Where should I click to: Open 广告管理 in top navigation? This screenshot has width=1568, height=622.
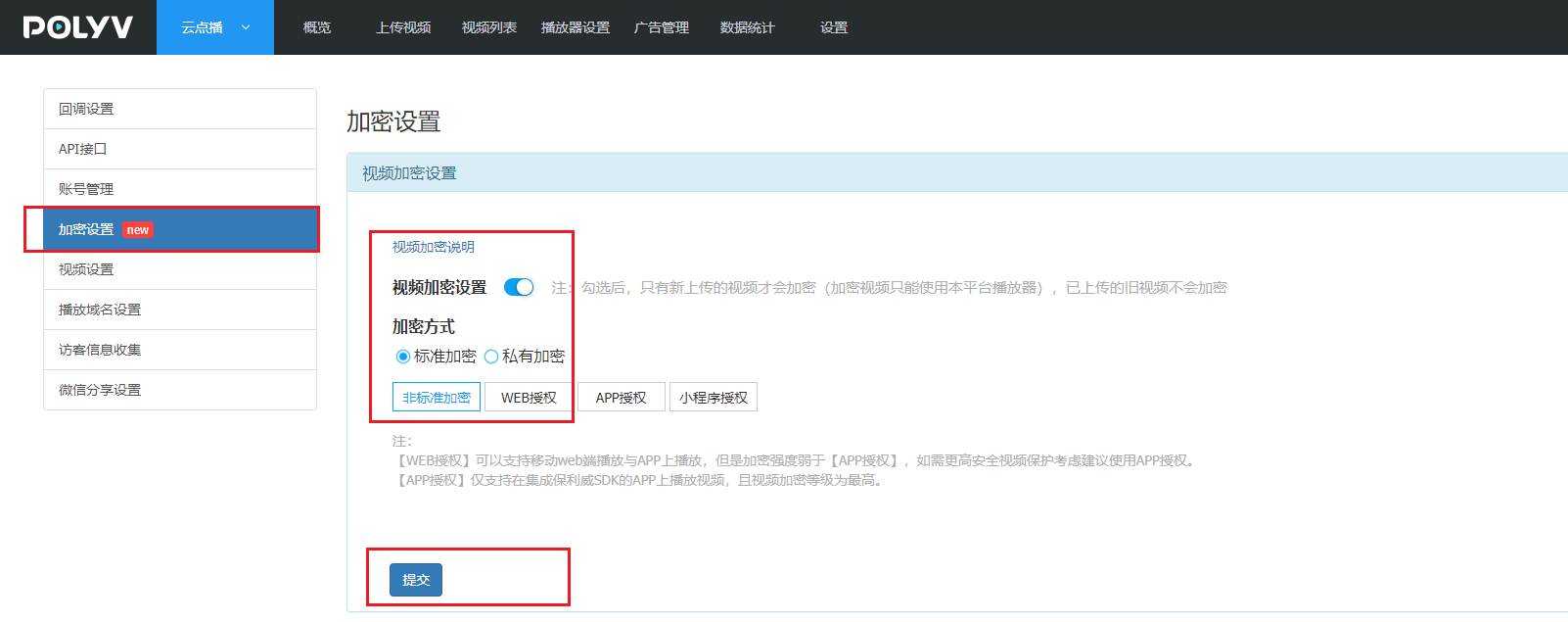point(662,27)
